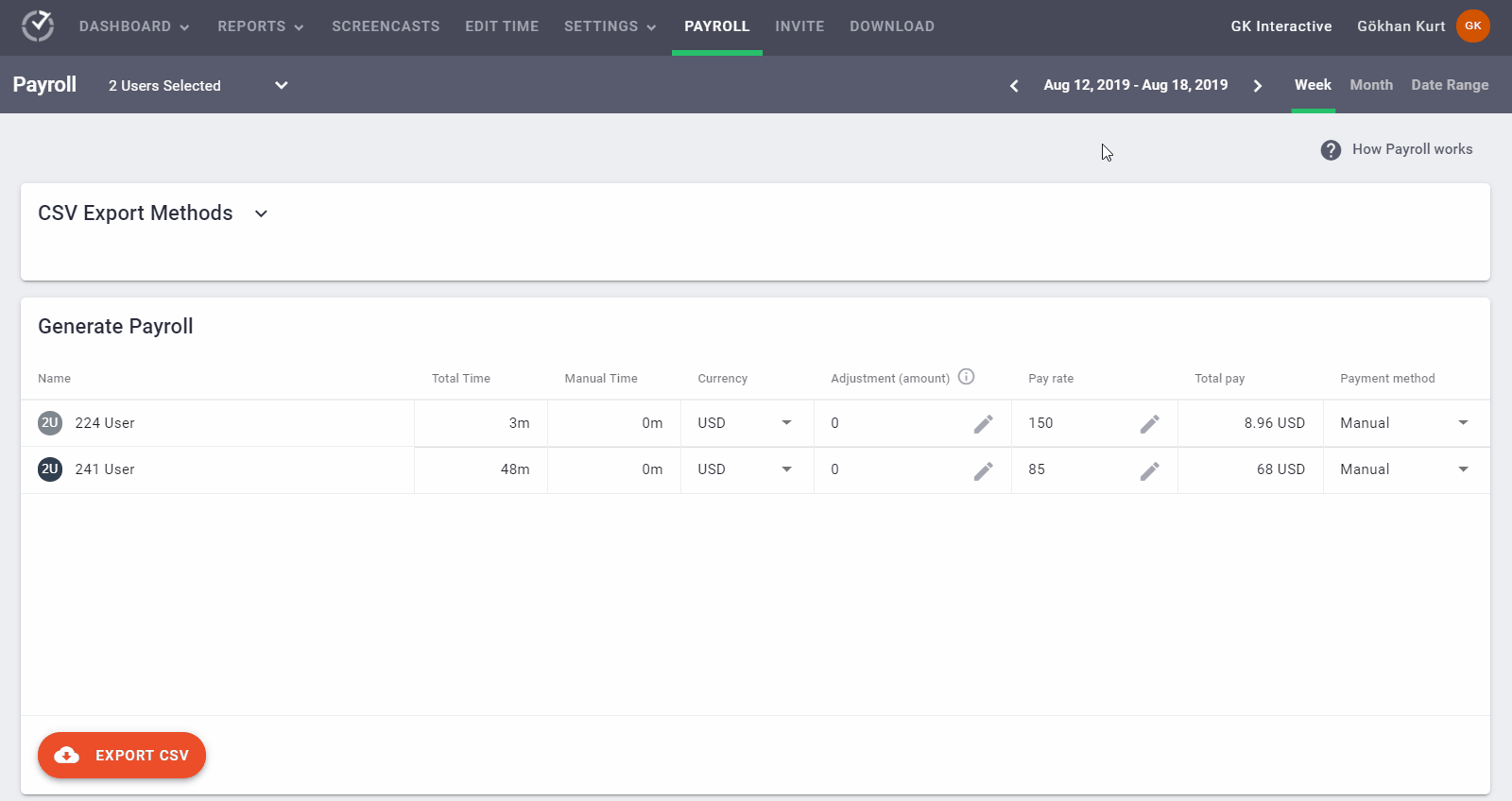Edit pay rate for 241 User
Screen dimensions: 1512x801
[x=1149, y=470]
